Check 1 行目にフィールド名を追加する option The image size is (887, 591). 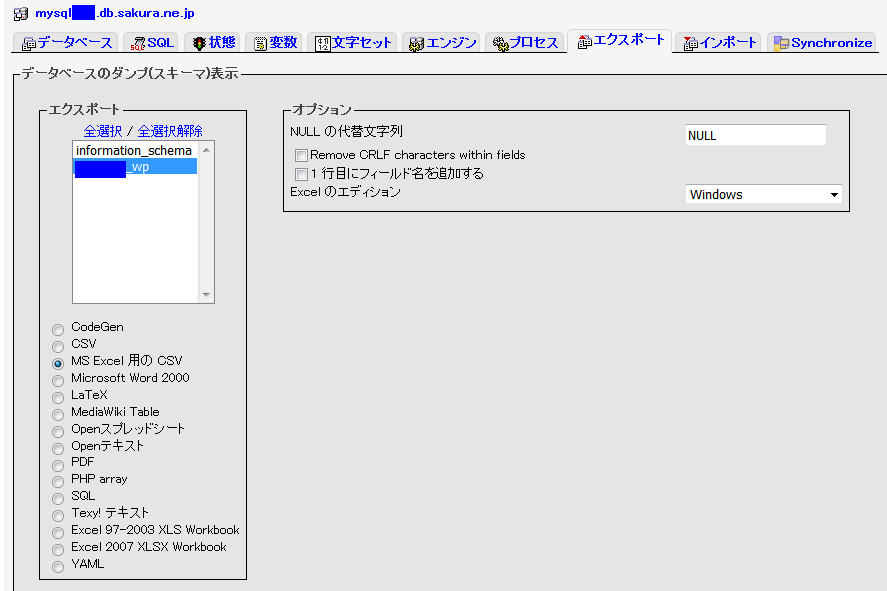[x=301, y=174]
